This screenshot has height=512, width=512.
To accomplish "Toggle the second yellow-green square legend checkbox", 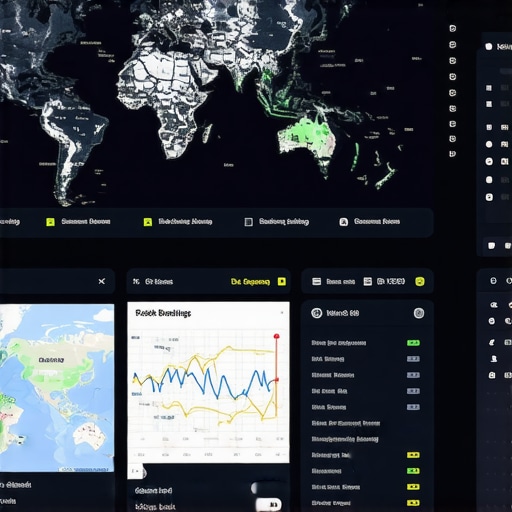I will click(148, 222).
